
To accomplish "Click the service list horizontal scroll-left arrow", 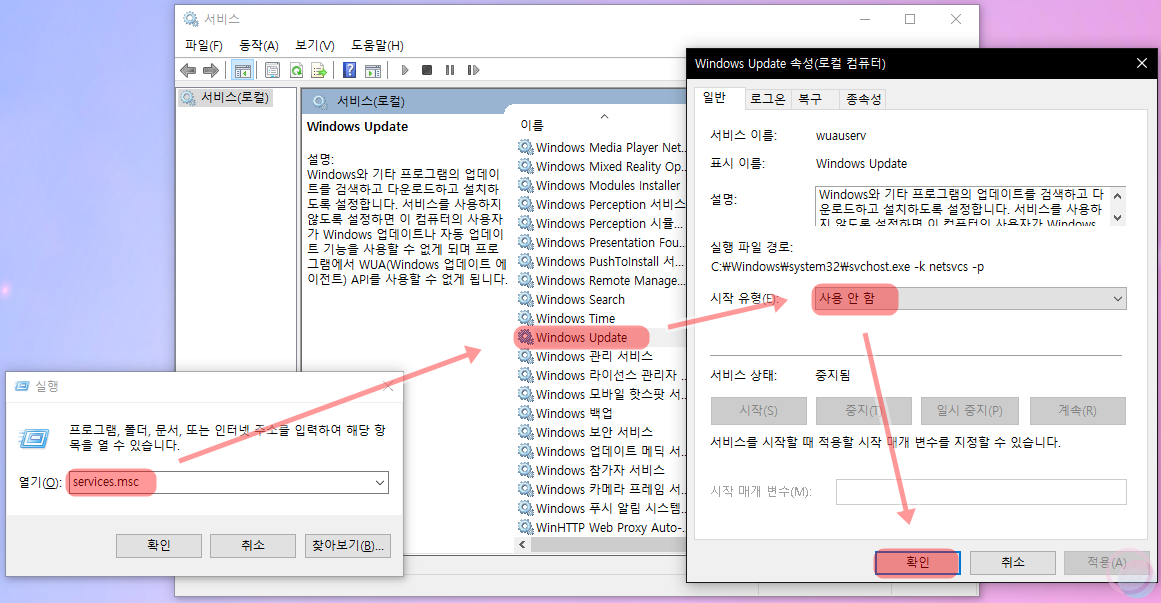I will pos(523,544).
